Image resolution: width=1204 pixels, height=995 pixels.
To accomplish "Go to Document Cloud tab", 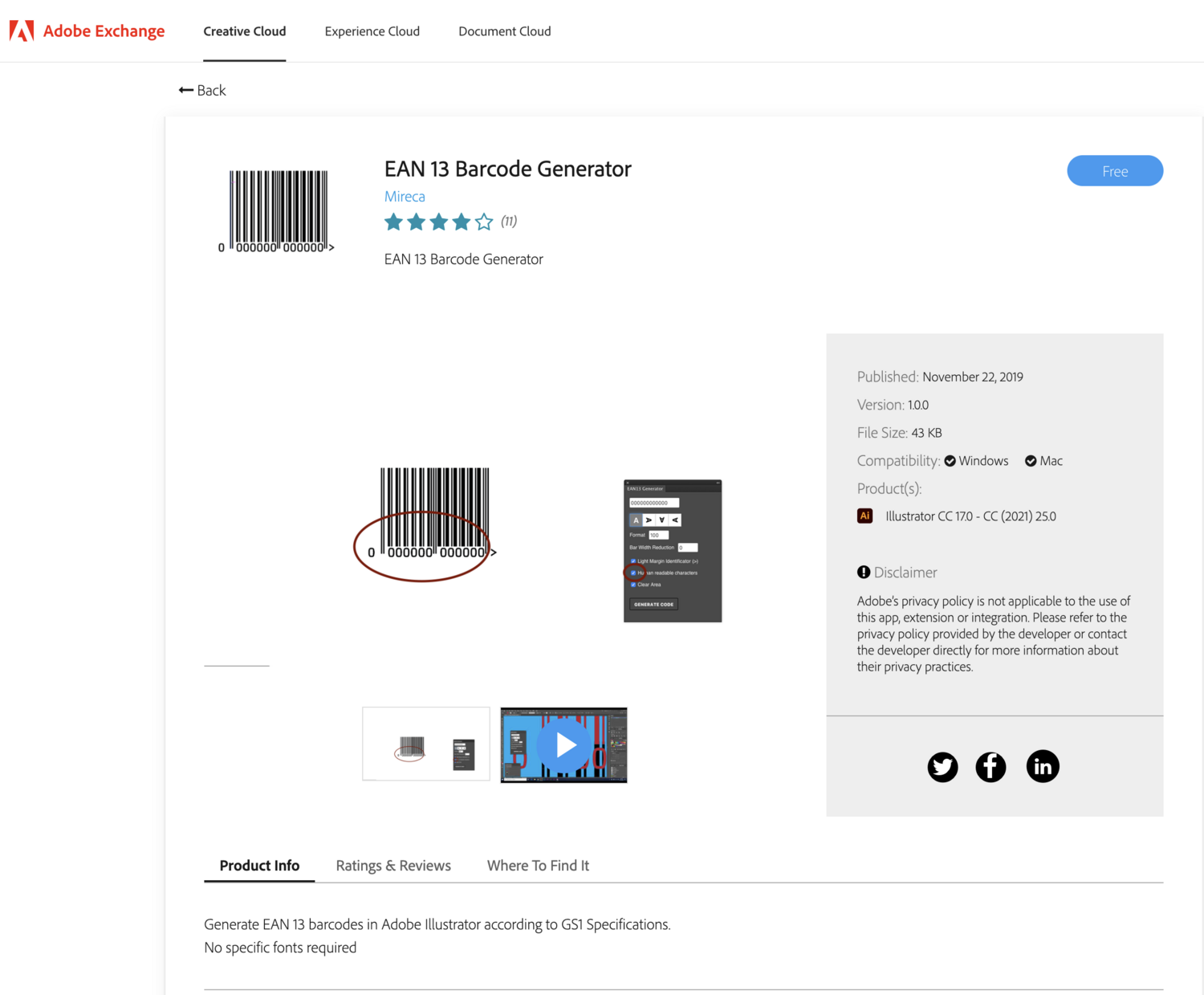I will pyautogui.click(x=505, y=31).
